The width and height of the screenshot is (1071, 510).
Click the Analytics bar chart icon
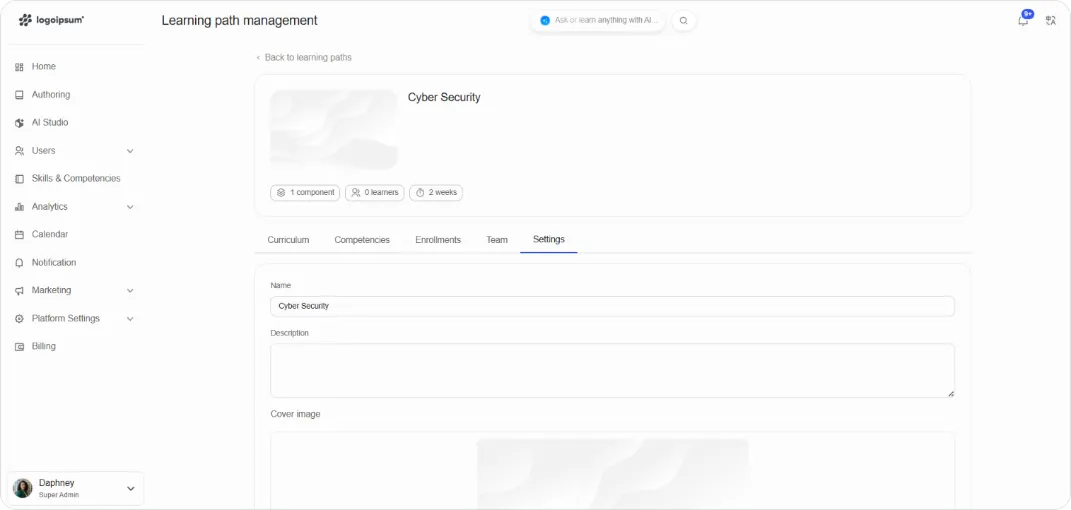pos(19,207)
